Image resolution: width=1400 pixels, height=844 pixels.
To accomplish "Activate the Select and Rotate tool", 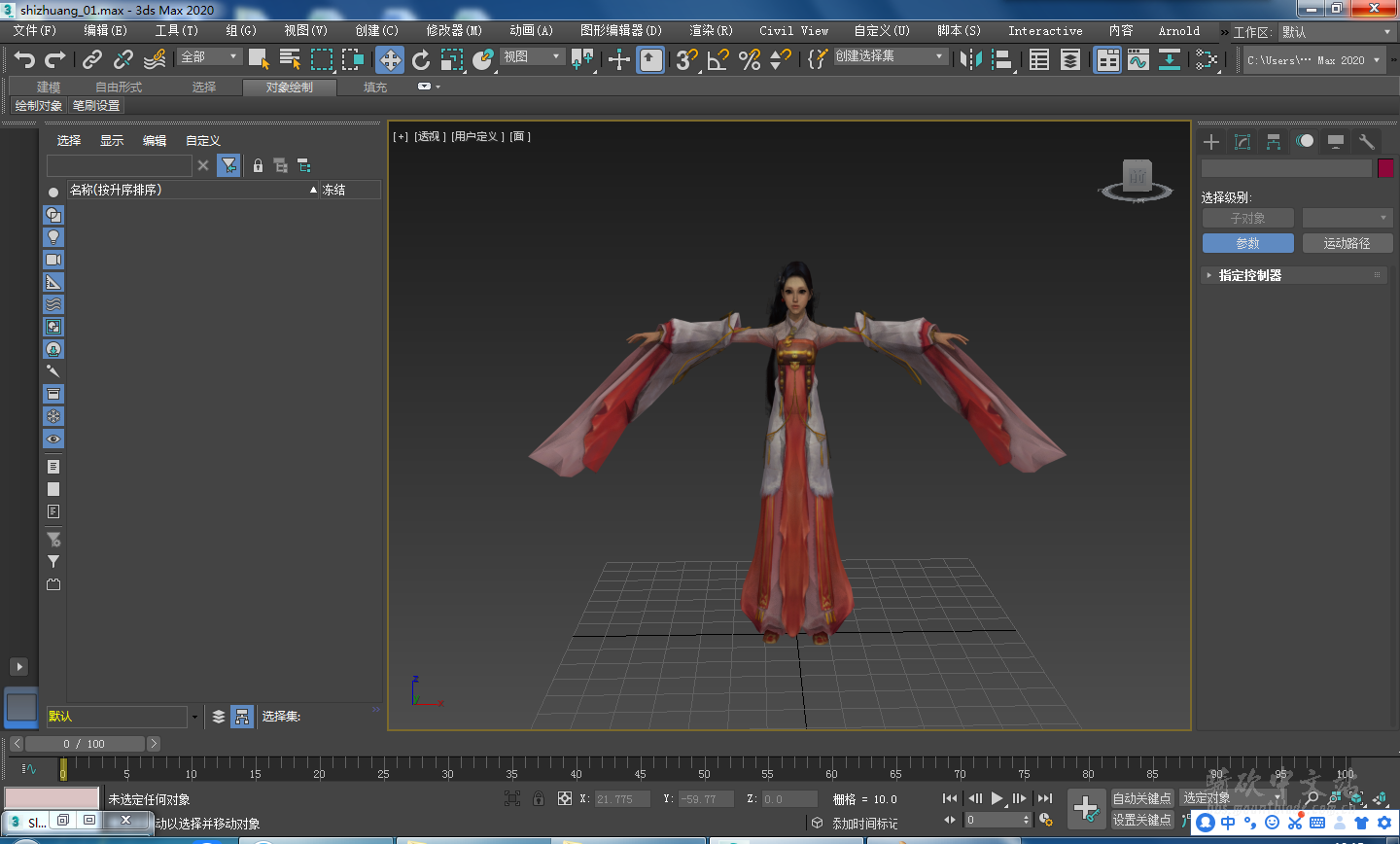I will click(421, 59).
